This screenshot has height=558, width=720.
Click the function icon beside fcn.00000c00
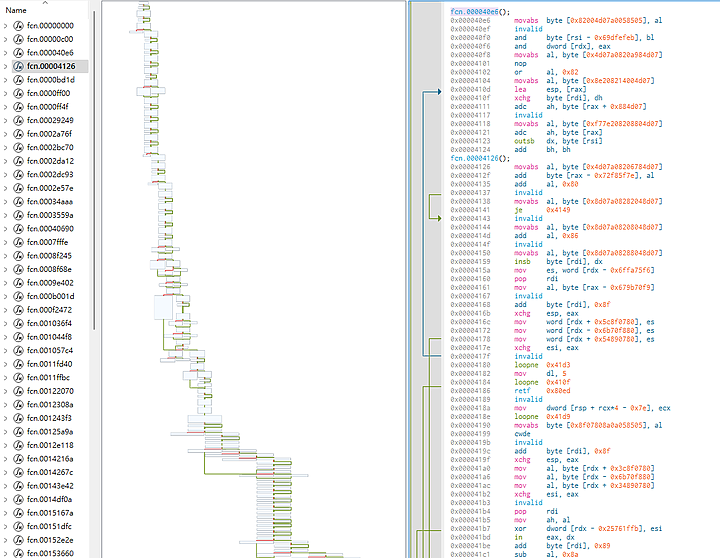pyautogui.click(x=18, y=39)
